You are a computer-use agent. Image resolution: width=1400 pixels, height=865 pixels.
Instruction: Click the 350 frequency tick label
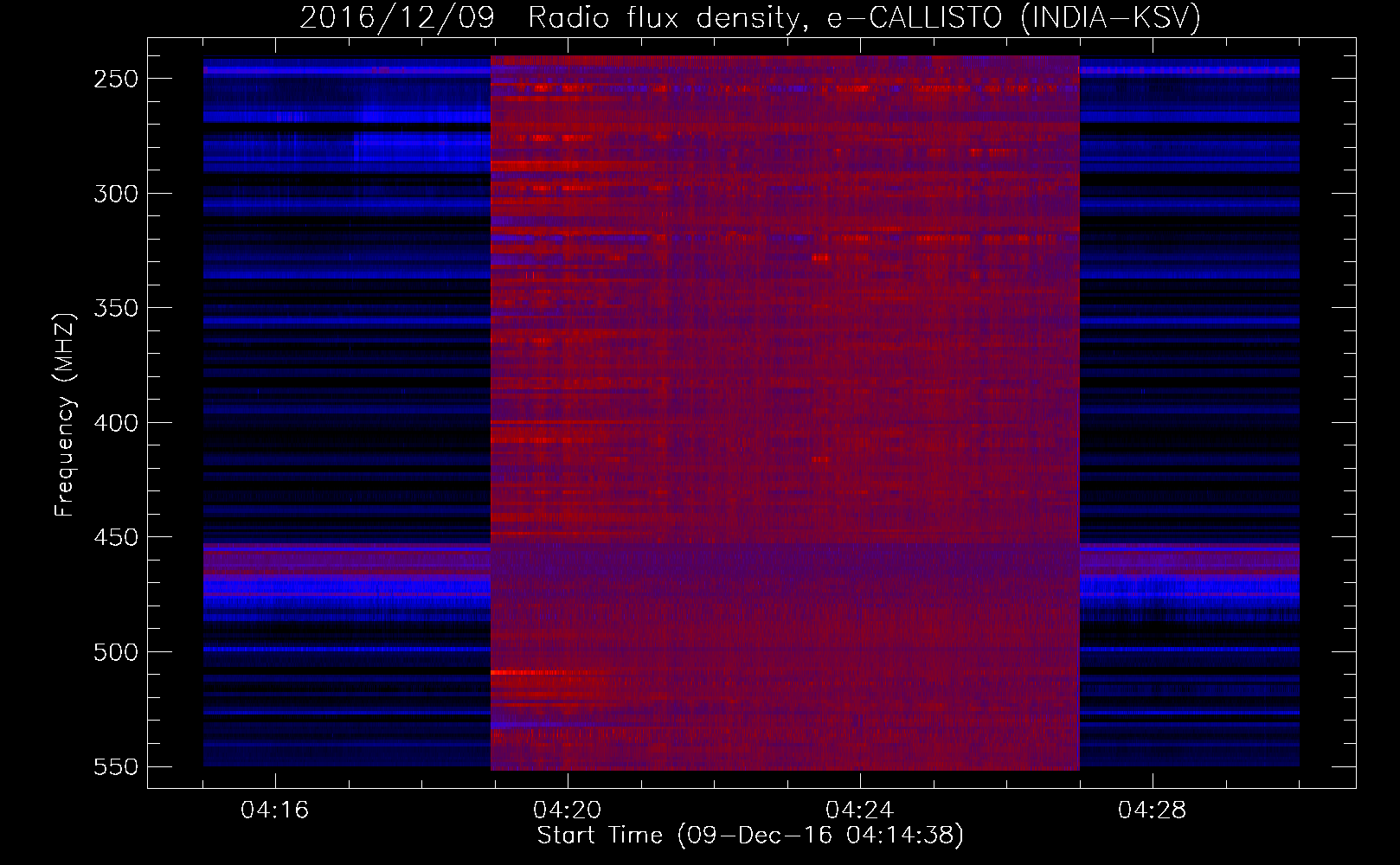(116, 309)
